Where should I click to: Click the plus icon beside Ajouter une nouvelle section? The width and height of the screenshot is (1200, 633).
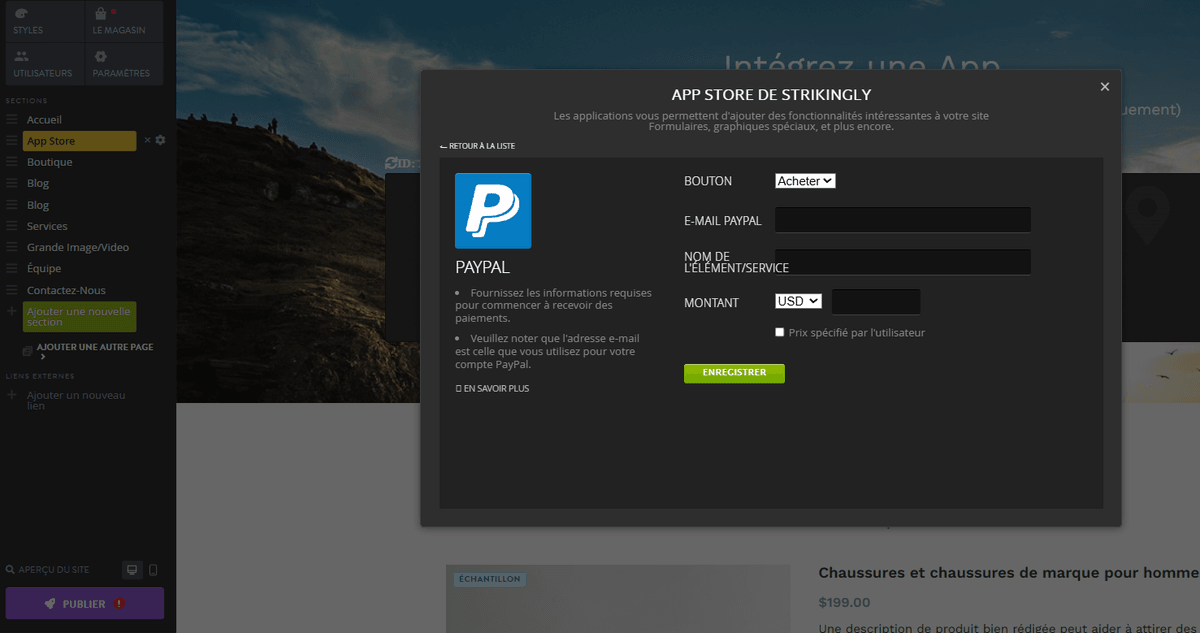coord(12,312)
